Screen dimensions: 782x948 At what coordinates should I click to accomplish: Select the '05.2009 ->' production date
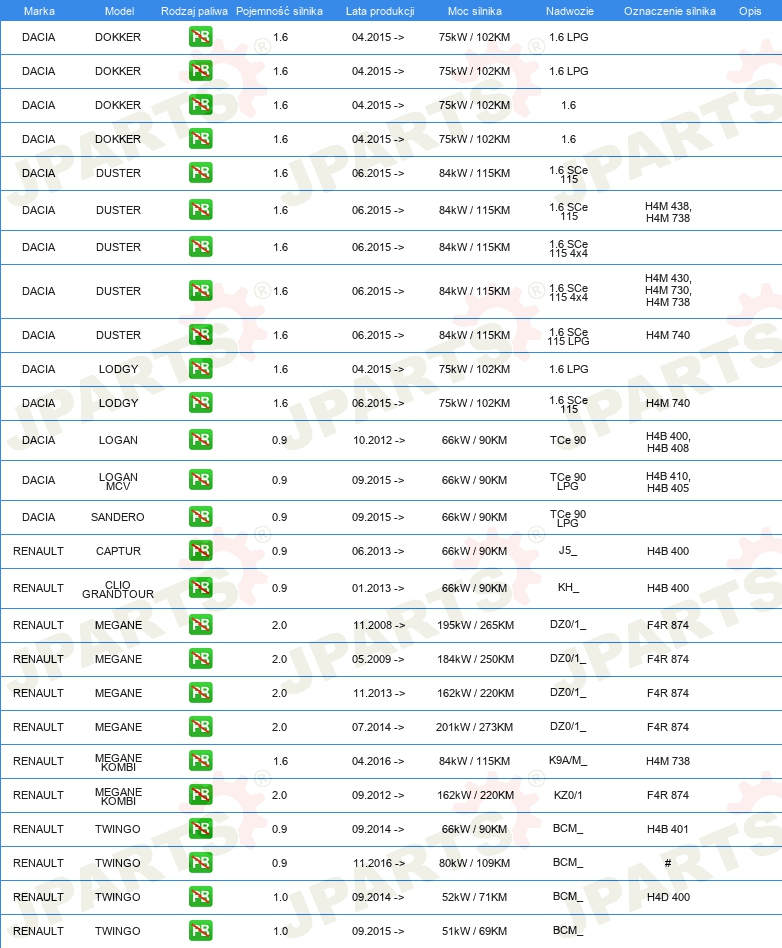378,659
